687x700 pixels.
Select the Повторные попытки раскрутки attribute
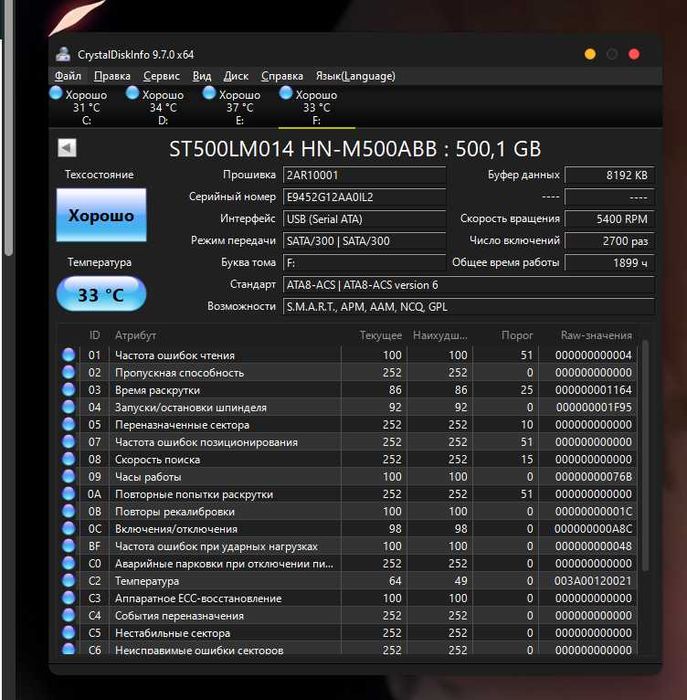pos(194,495)
